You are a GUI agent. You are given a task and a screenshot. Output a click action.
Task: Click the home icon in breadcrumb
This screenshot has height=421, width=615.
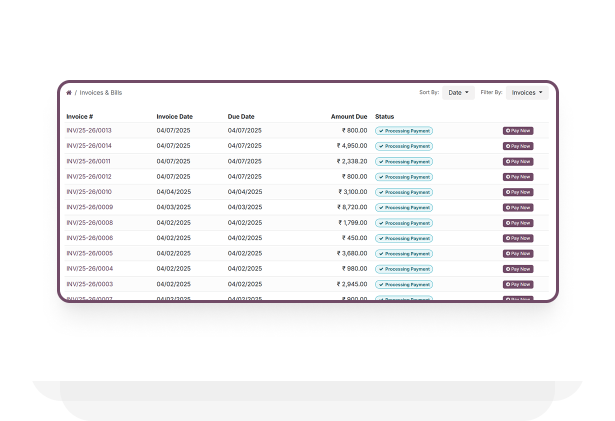coord(69,92)
